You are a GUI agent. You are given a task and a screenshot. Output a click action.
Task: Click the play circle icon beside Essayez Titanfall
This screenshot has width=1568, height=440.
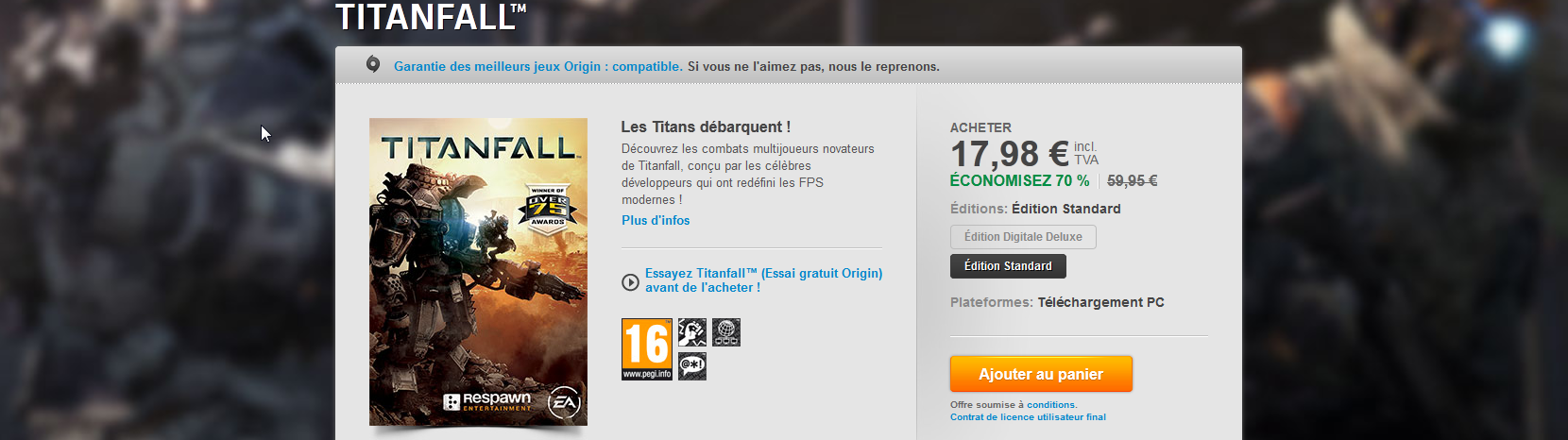point(630,281)
